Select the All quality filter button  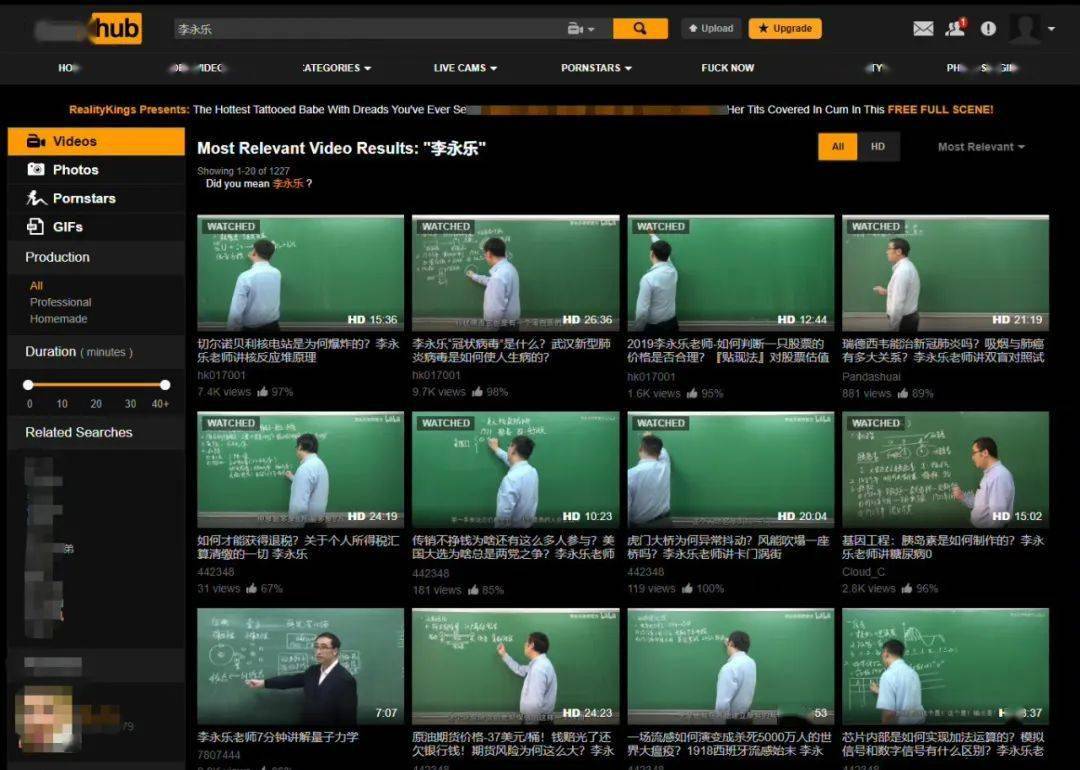pyautogui.click(x=838, y=147)
